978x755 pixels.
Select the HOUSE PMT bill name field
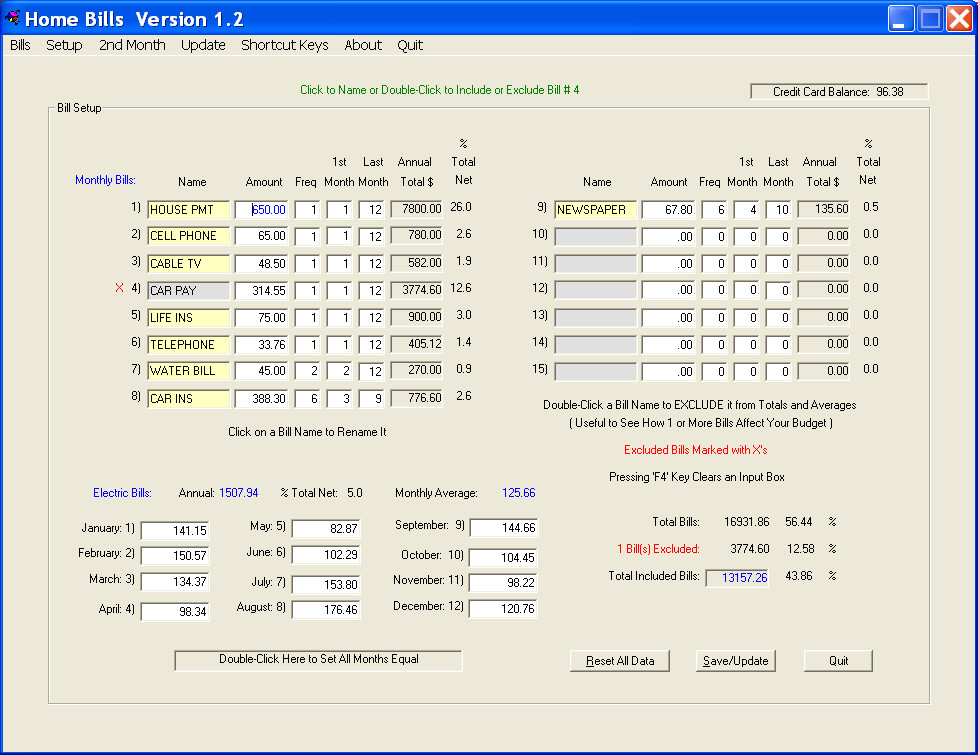(188, 210)
